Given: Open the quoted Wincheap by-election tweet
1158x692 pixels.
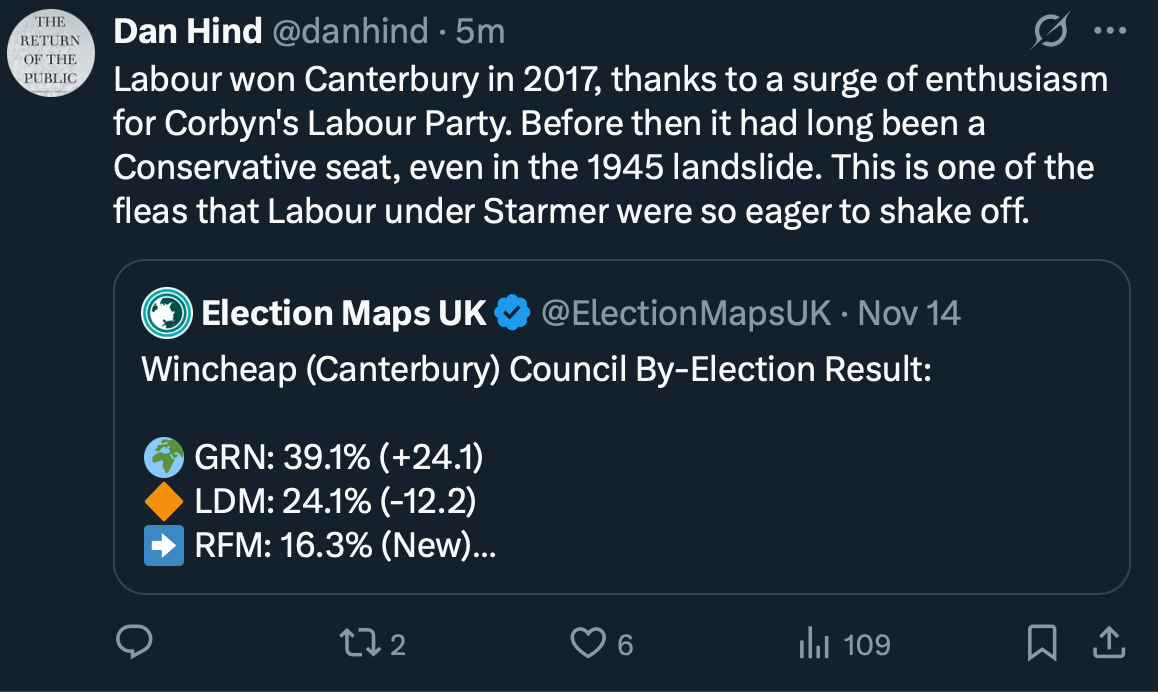Looking at the screenshot, I should [620, 460].
